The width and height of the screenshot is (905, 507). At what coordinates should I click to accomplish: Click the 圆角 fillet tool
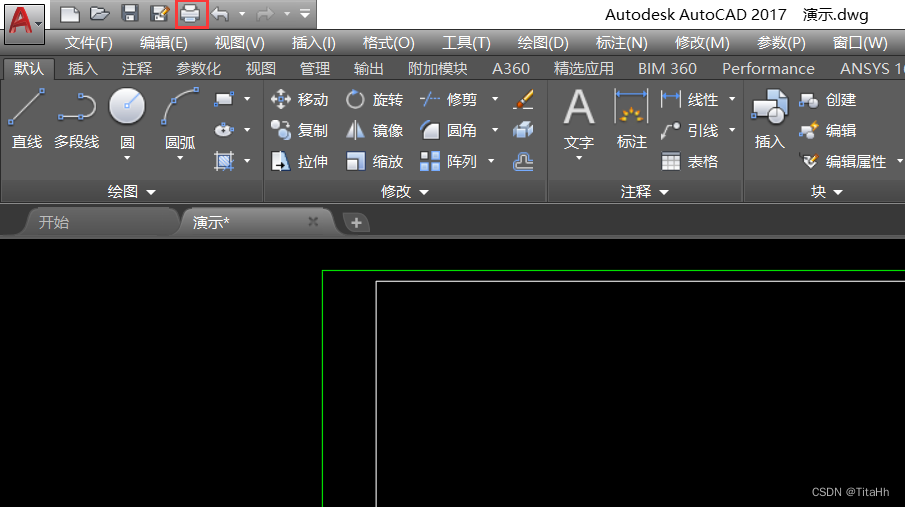[x=449, y=131]
